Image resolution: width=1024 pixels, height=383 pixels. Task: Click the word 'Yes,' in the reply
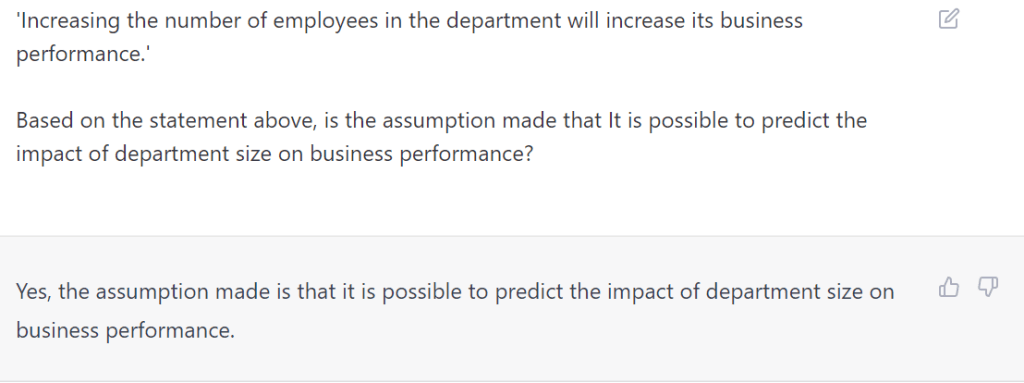[34, 291]
